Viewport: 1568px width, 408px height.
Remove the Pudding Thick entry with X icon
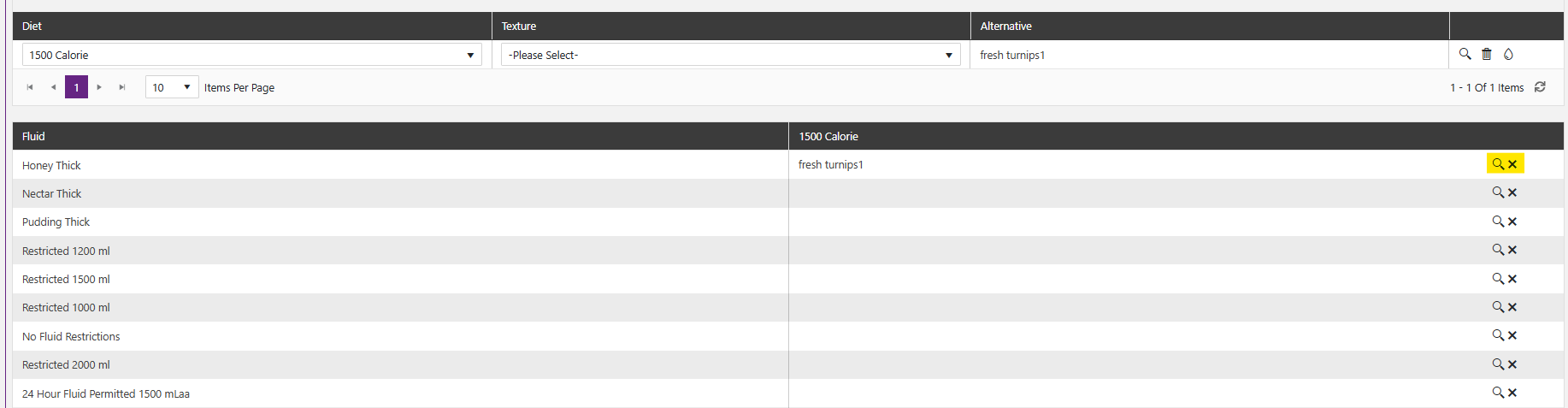click(1512, 222)
